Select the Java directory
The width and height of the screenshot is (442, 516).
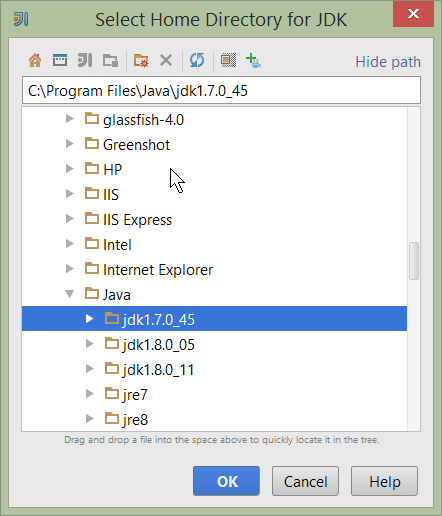[x=116, y=295]
